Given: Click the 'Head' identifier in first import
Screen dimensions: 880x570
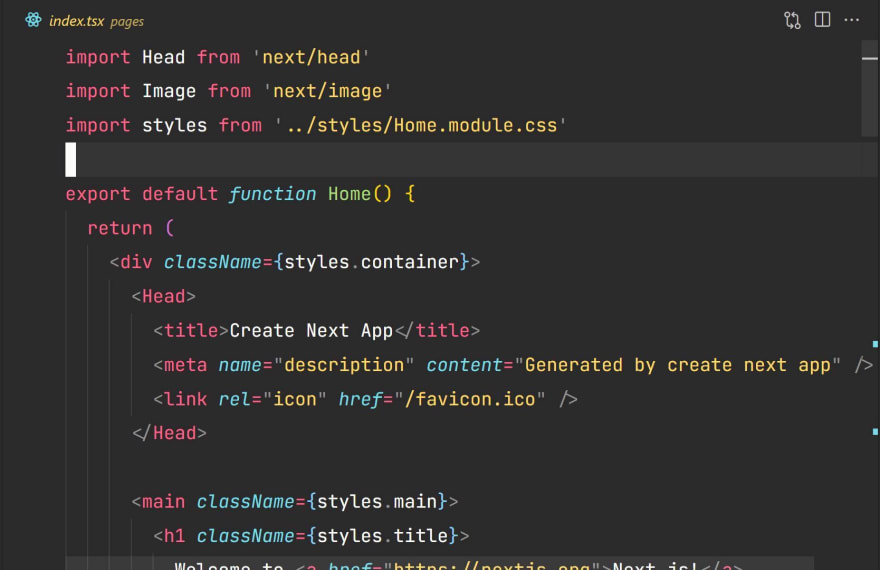Looking at the screenshot, I should (x=163, y=57).
